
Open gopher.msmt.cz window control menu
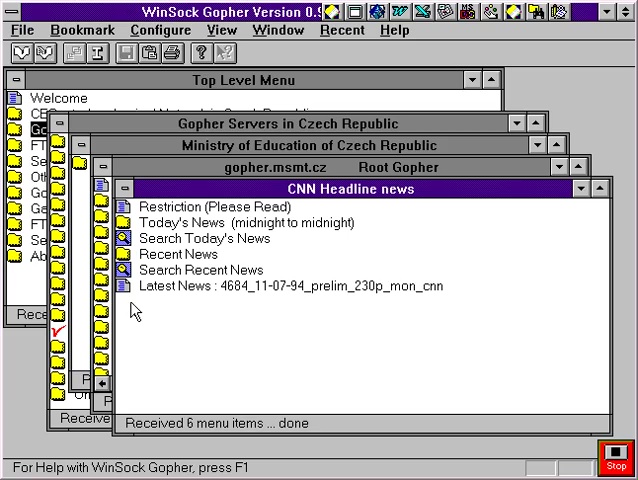point(103,166)
